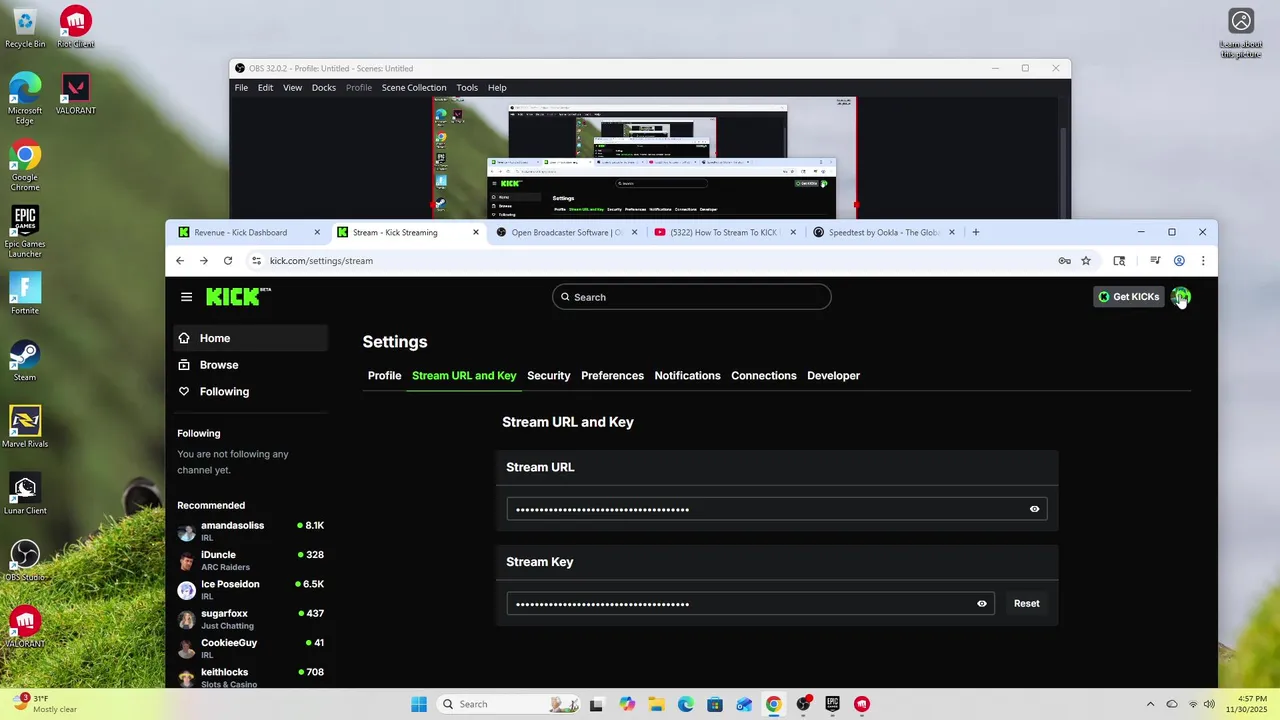Show hidden system tray icons chevron
The image size is (1280, 720).
tap(1150, 704)
